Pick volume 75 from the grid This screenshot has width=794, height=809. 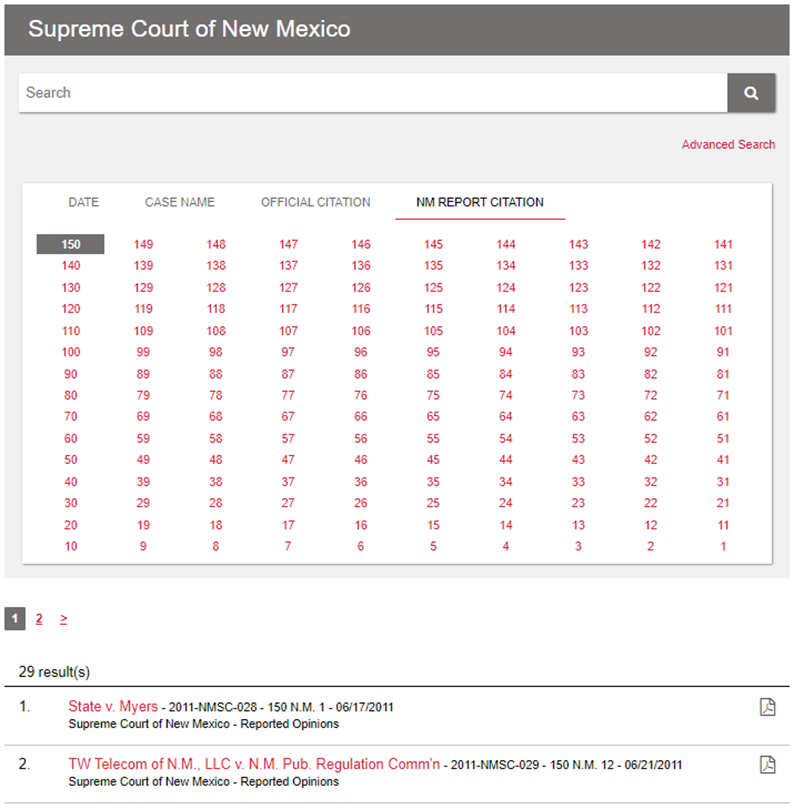coord(433,395)
